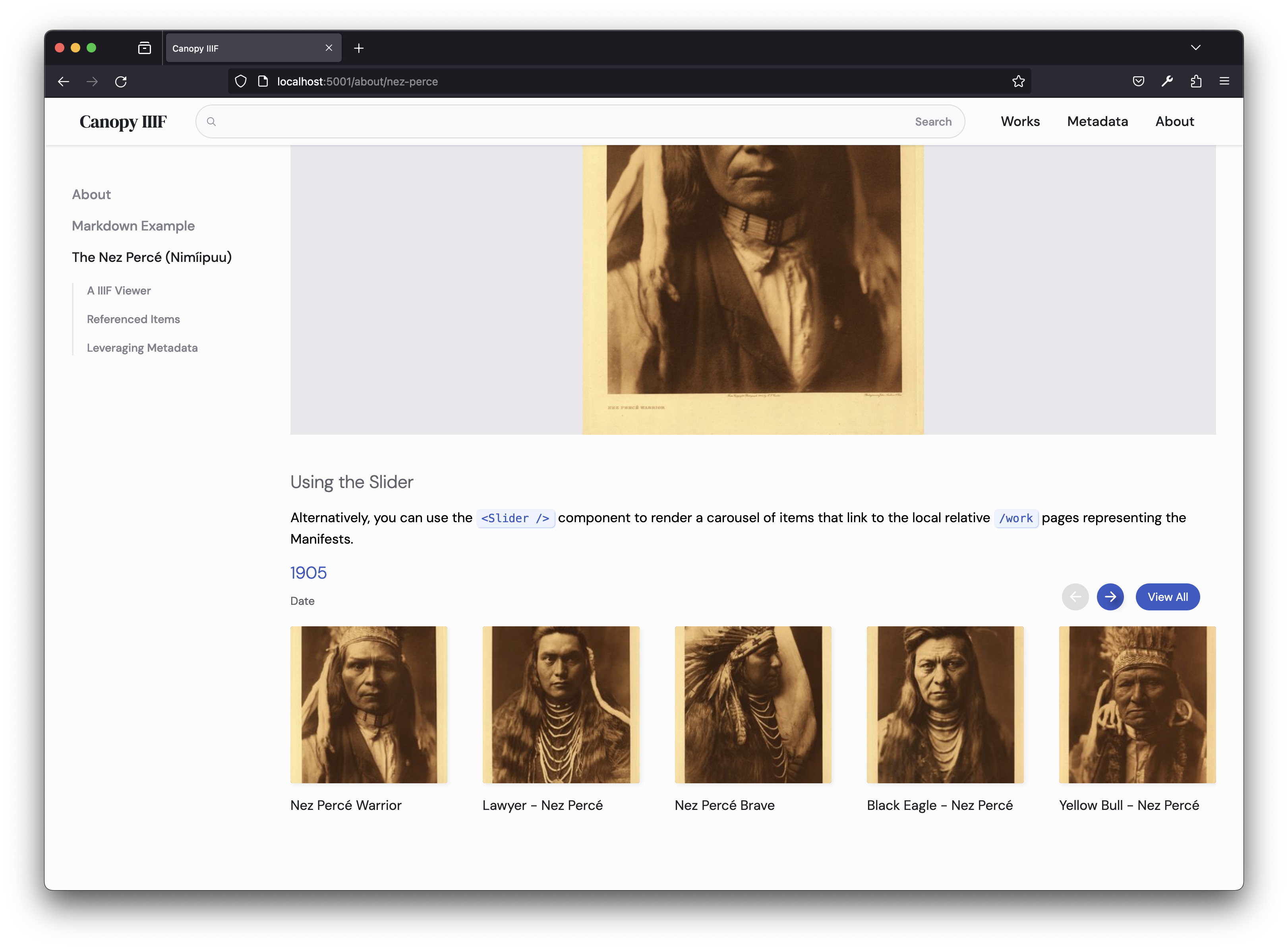This screenshot has width=1288, height=949.
Task: Click the browser back navigation arrow
Action: point(63,81)
